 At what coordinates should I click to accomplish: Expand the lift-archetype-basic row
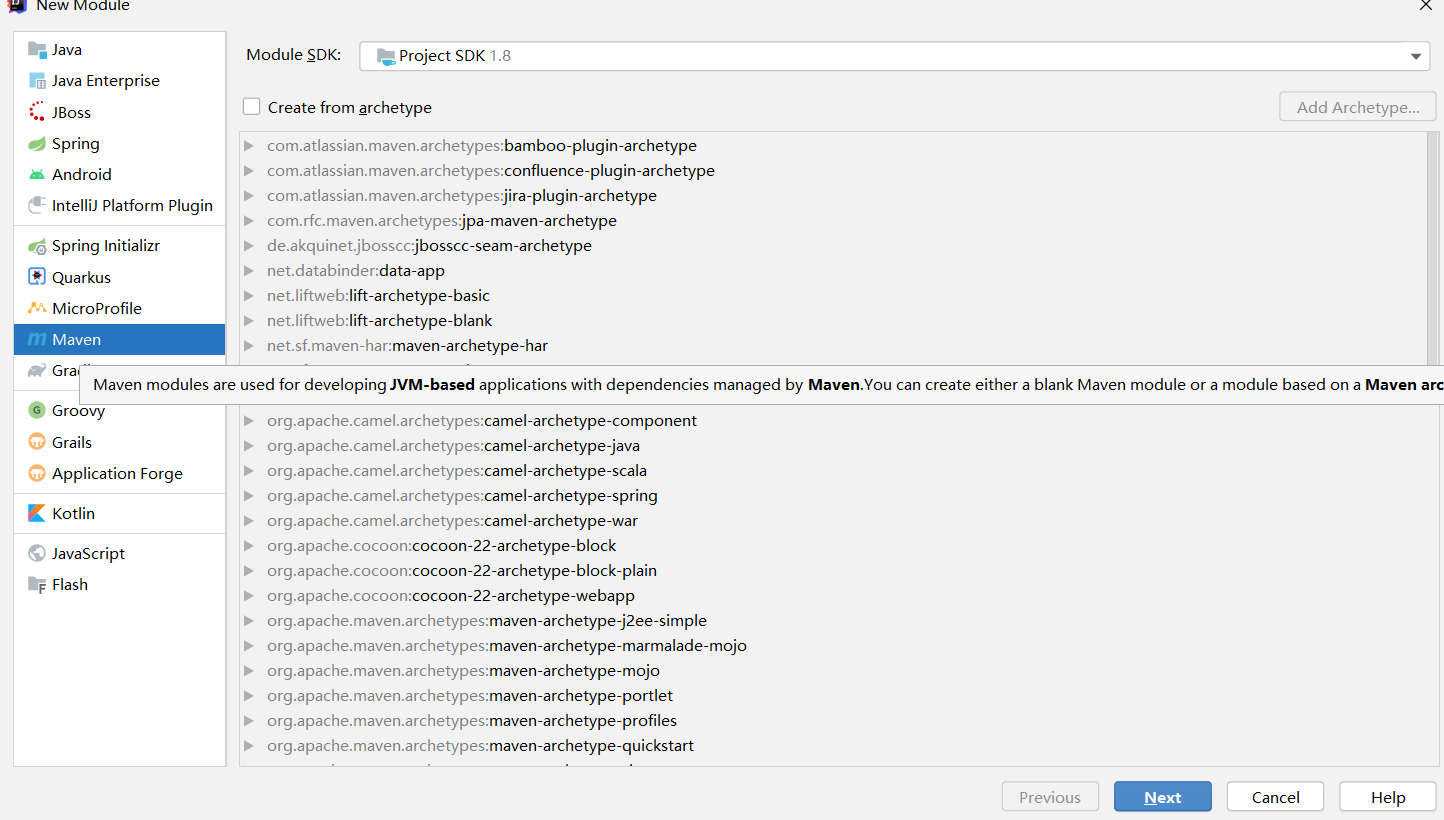coord(249,296)
